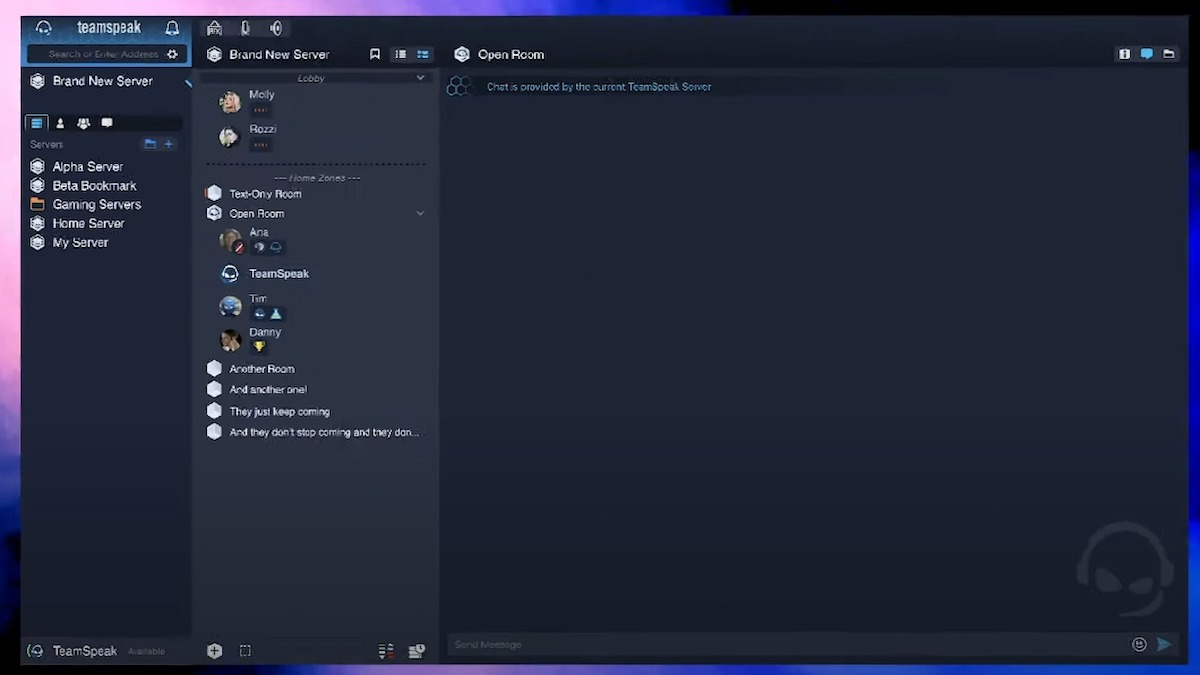Mute your microphone
The image size is (1200, 675).
245,28
